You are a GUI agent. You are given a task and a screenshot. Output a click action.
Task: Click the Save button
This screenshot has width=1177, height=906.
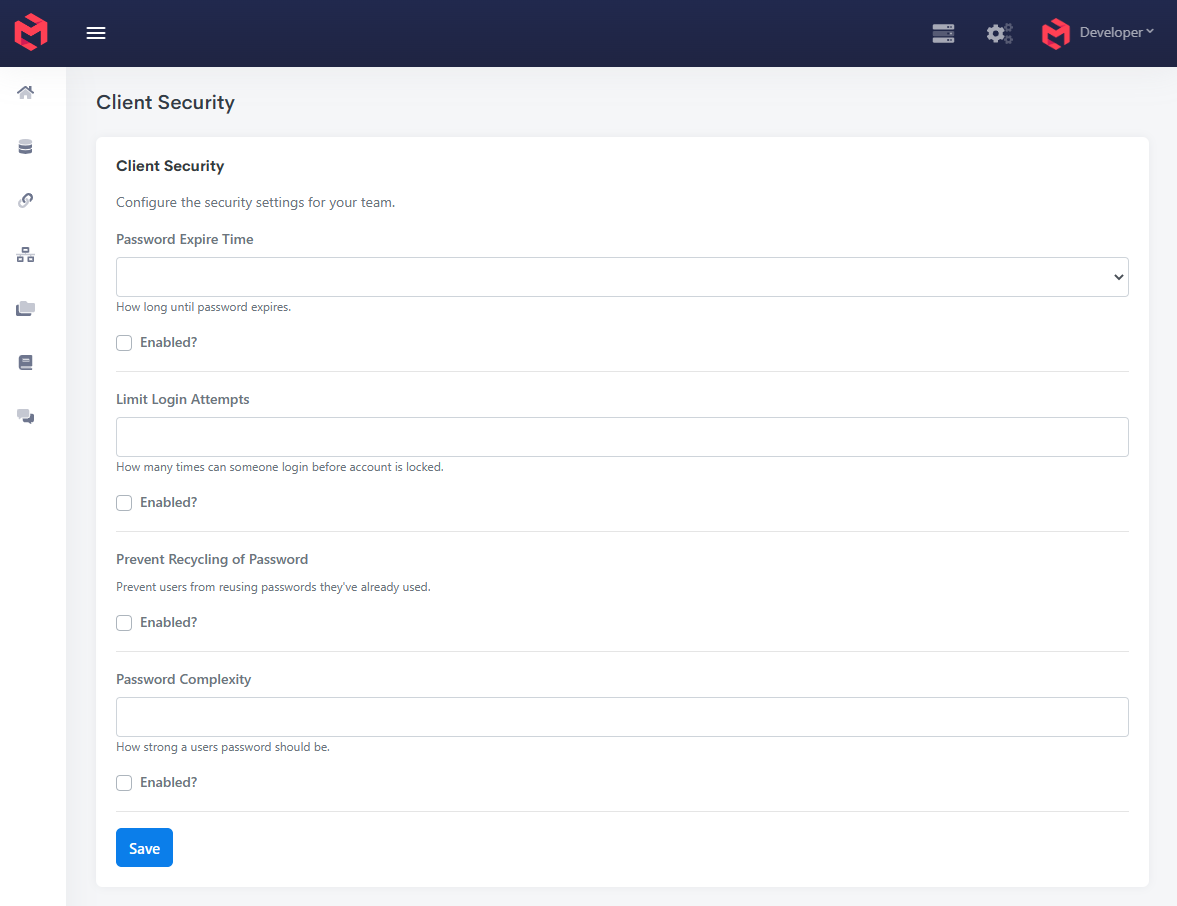click(x=144, y=847)
